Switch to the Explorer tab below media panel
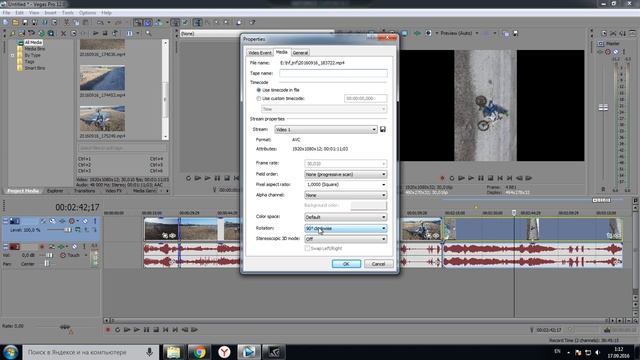This screenshot has width=640, height=360. tap(55, 191)
